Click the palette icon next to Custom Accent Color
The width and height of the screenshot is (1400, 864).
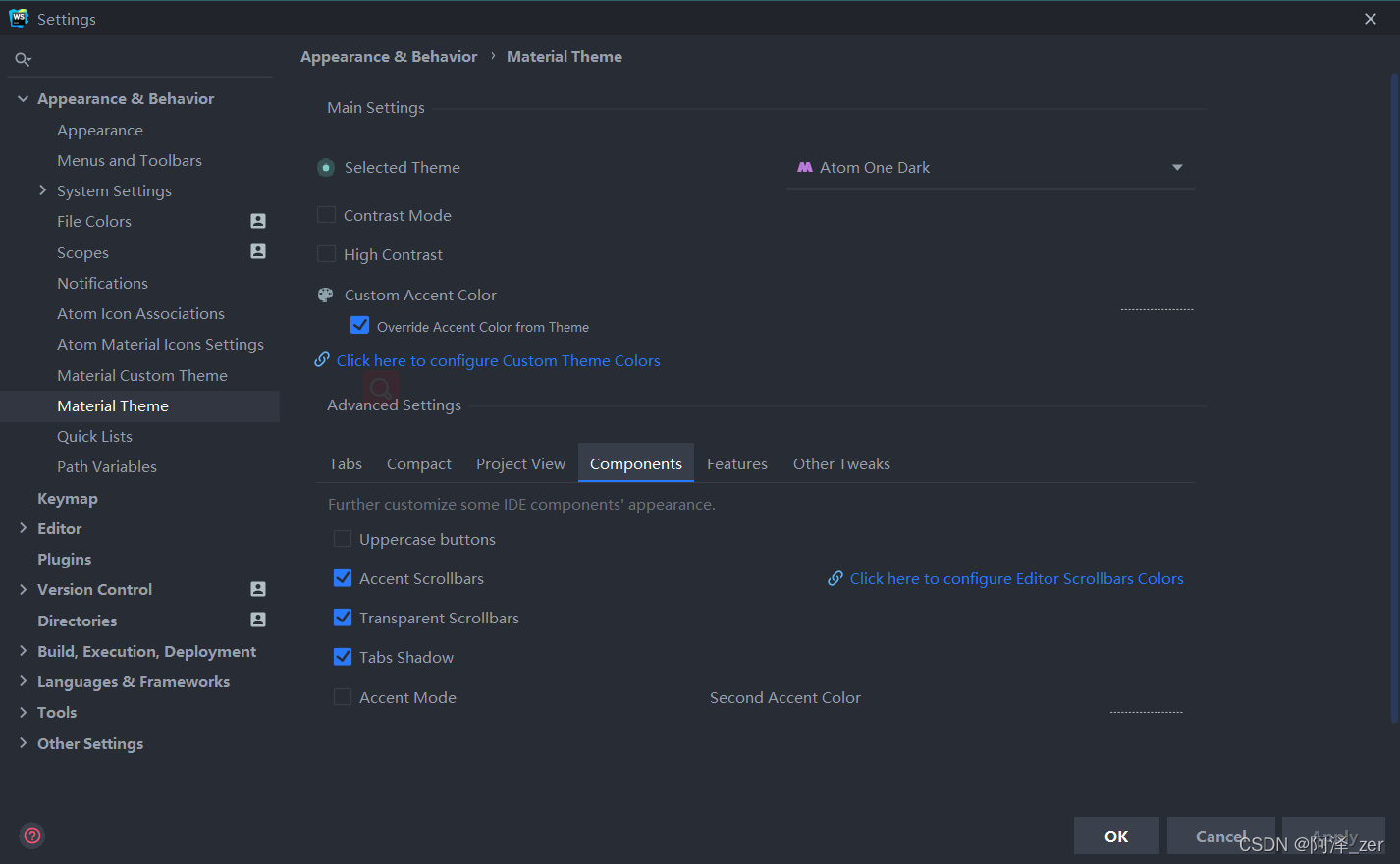326,295
